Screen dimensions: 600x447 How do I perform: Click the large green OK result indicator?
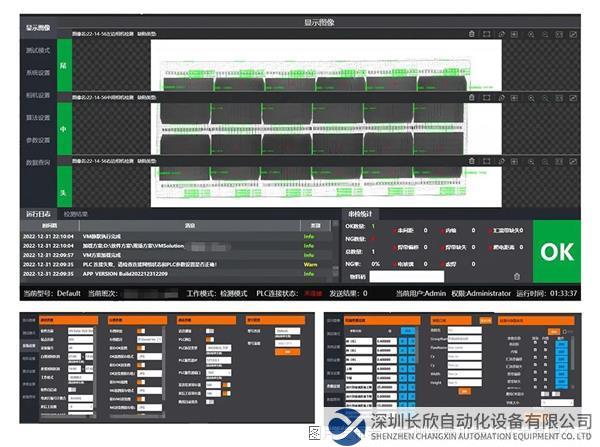(x=556, y=253)
